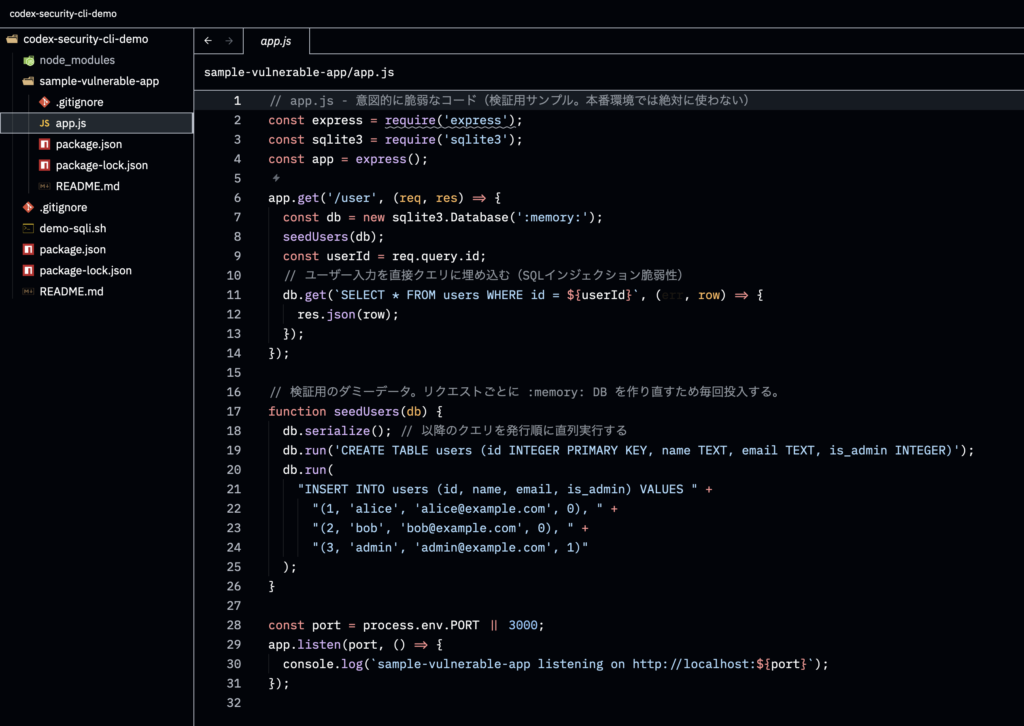Click the 'admin@example.com' row string
The width and height of the screenshot is (1024, 726).
450,547
